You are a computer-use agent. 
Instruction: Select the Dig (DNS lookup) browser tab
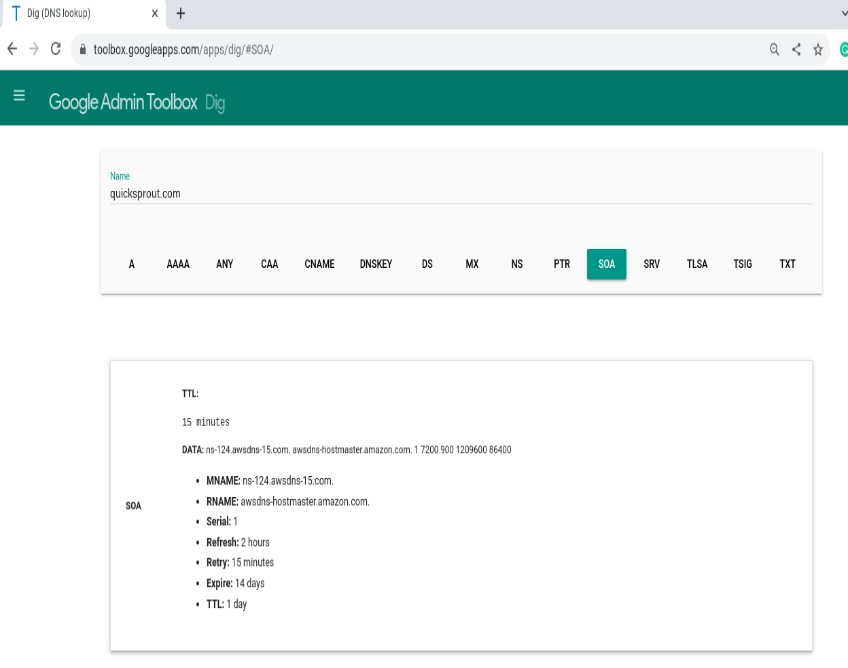click(84, 14)
